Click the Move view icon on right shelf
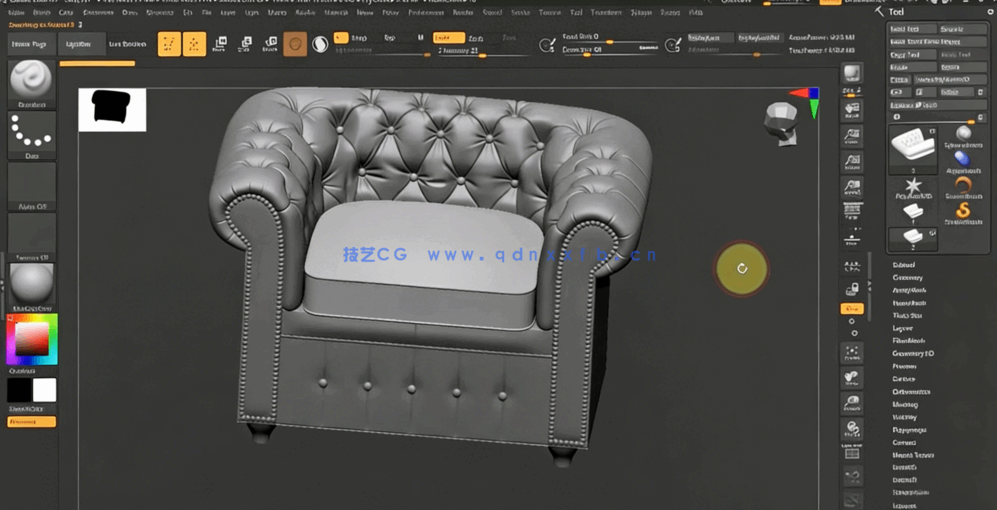This screenshot has height=510, width=997. pyautogui.click(x=852, y=378)
